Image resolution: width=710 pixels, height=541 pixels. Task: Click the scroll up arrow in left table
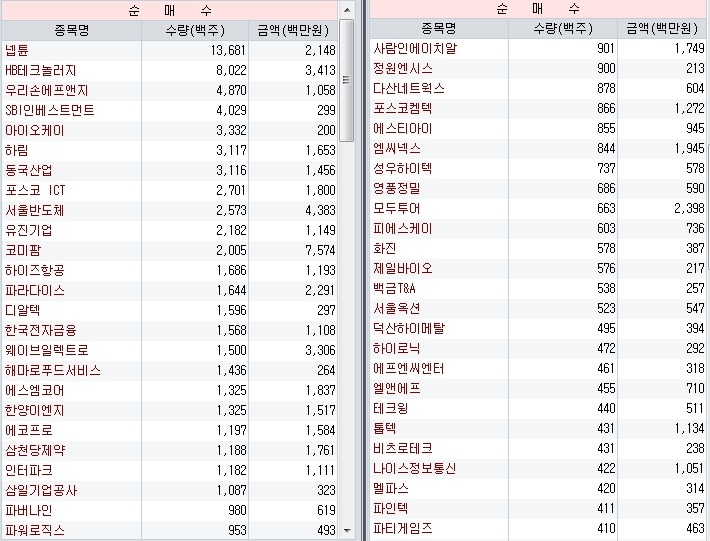coord(347,10)
